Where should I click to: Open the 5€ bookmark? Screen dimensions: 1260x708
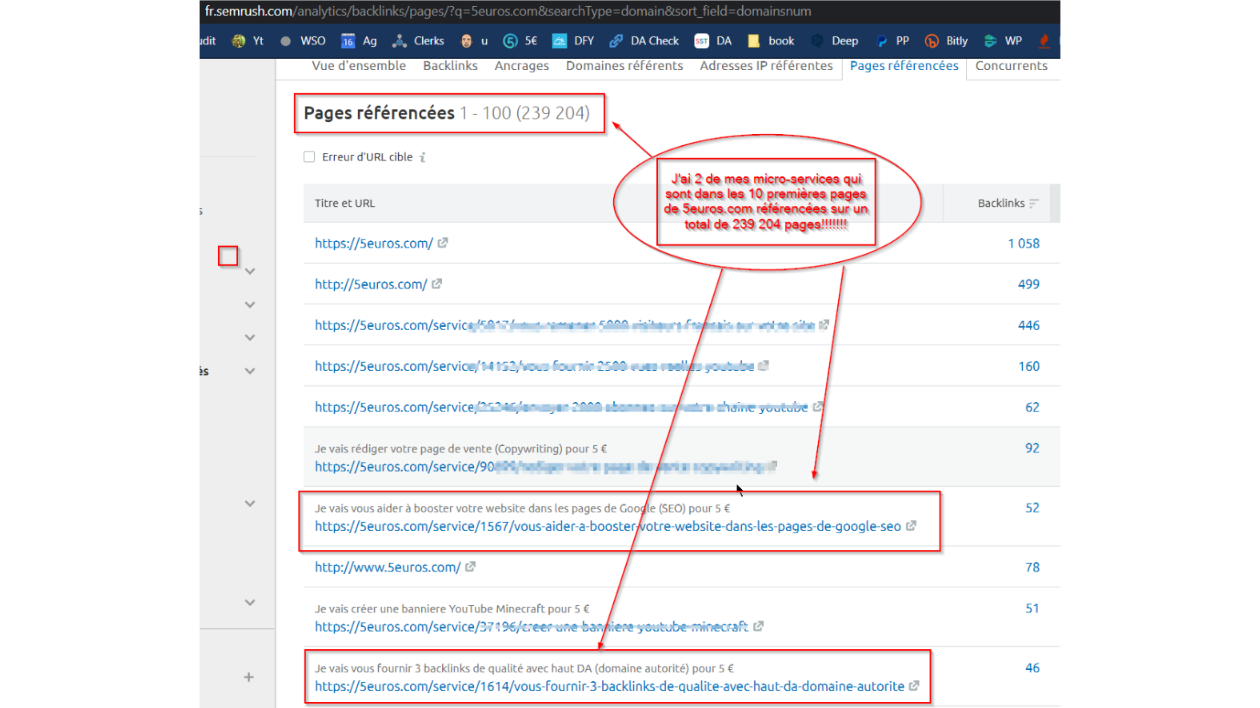(520, 41)
